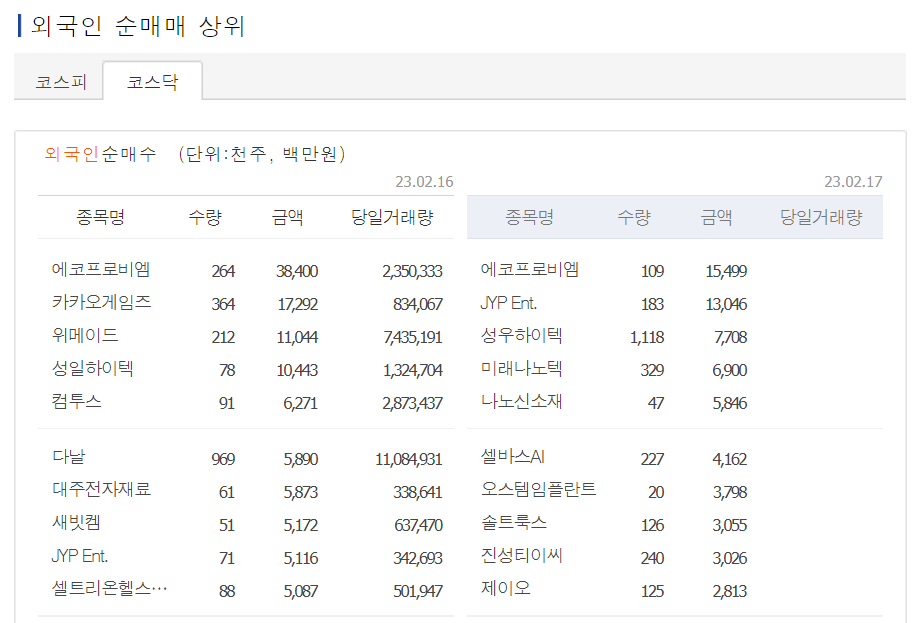Screen dimensions: 915x623
Task: Open 컴투스 stock link
Action: click(x=76, y=401)
